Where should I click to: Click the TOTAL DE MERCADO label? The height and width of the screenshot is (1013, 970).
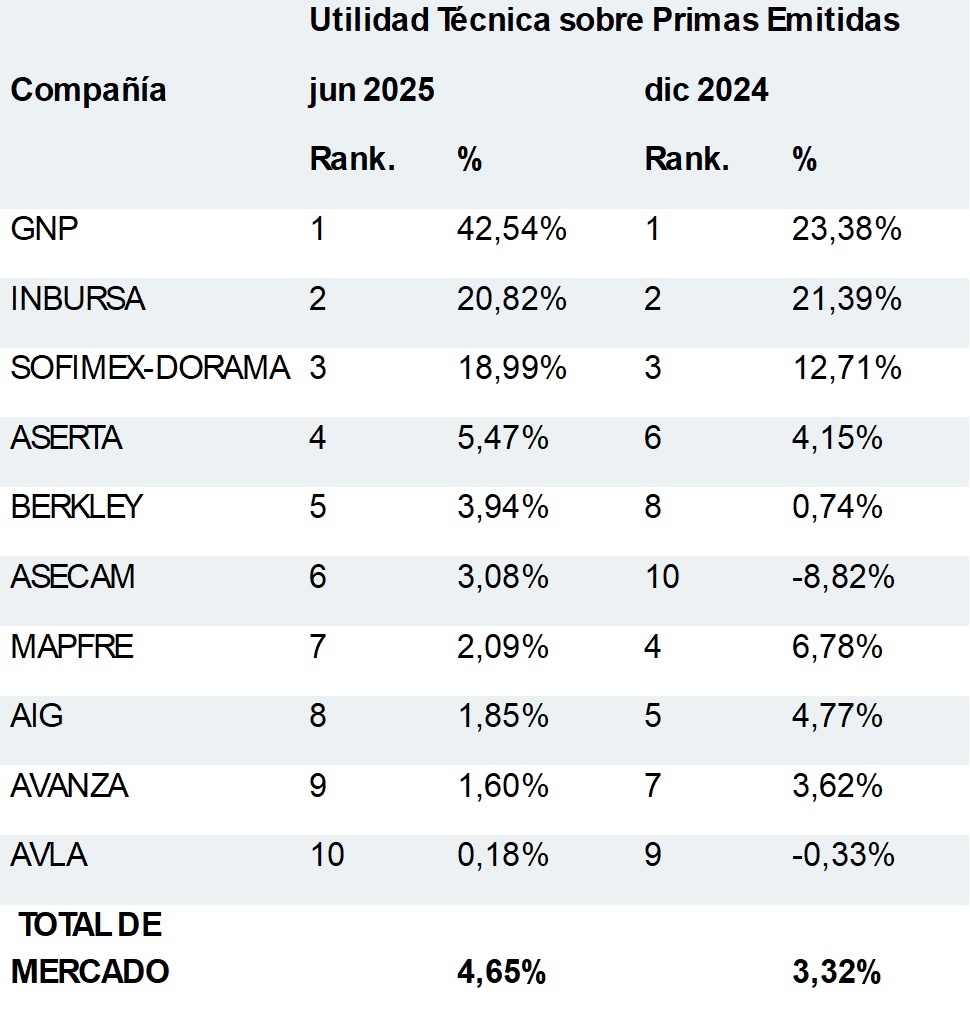tap(89, 948)
